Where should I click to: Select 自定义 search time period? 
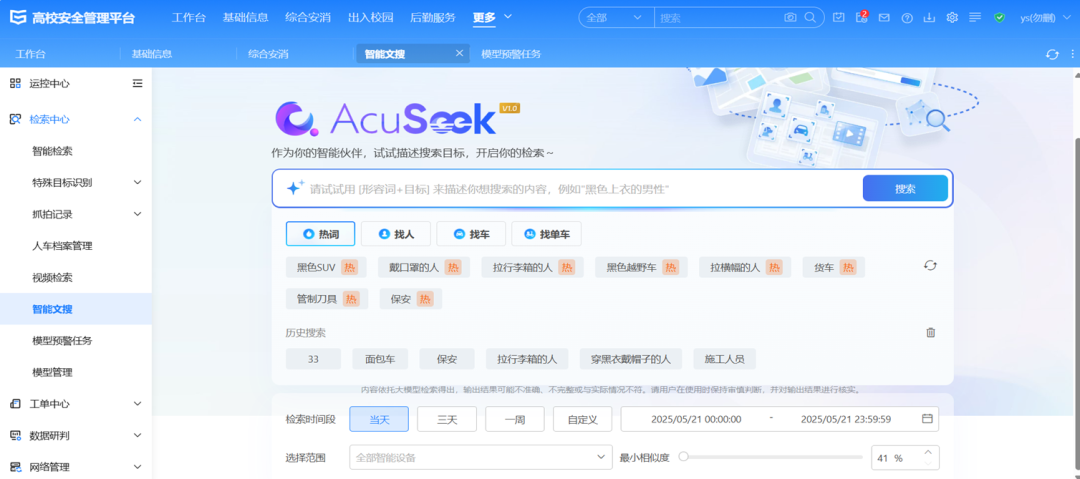point(582,419)
